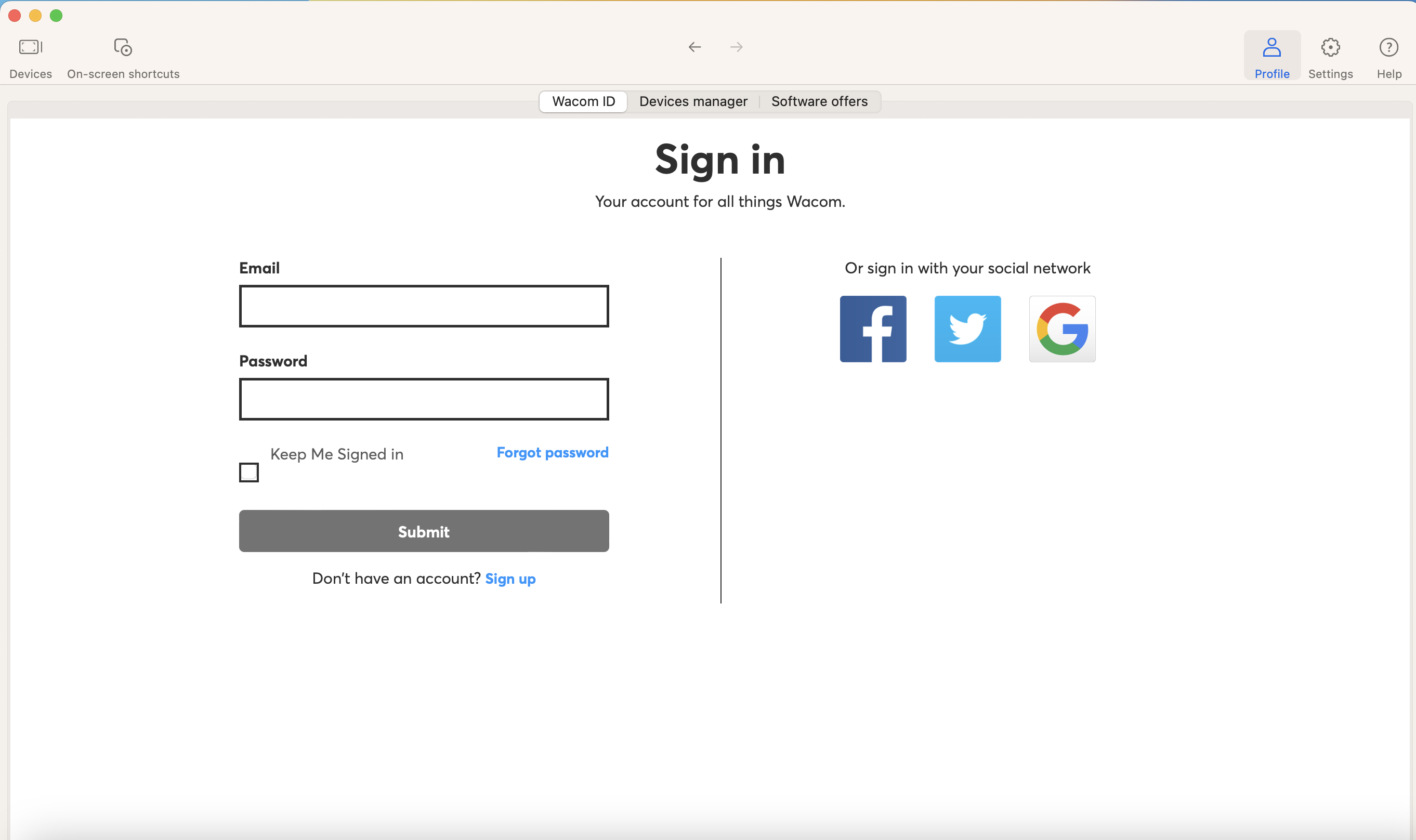Open the Help icon
The image size is (1416, 840).
(x=1388, y=47)
